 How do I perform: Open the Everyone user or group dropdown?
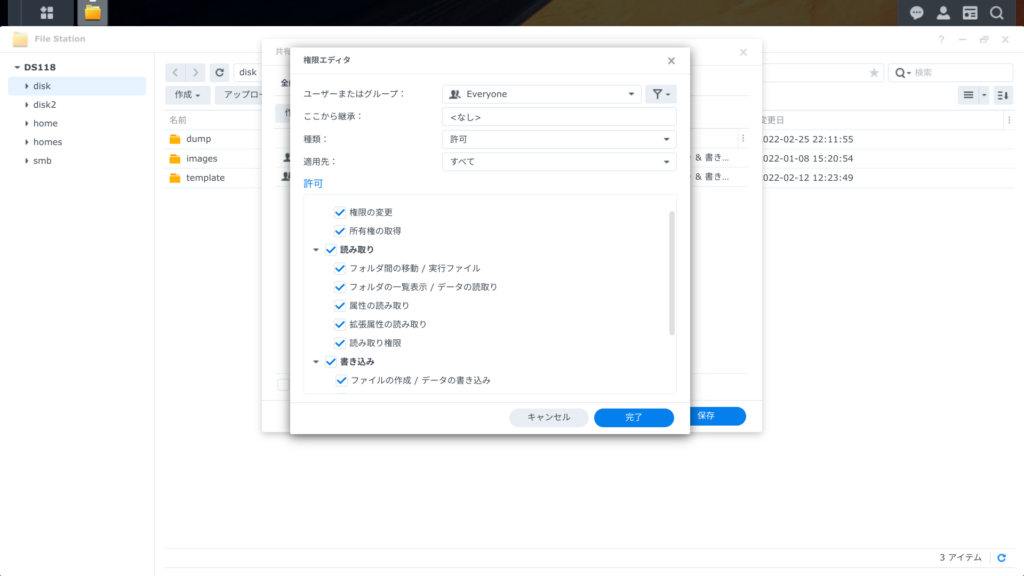[x=541, y=94]
